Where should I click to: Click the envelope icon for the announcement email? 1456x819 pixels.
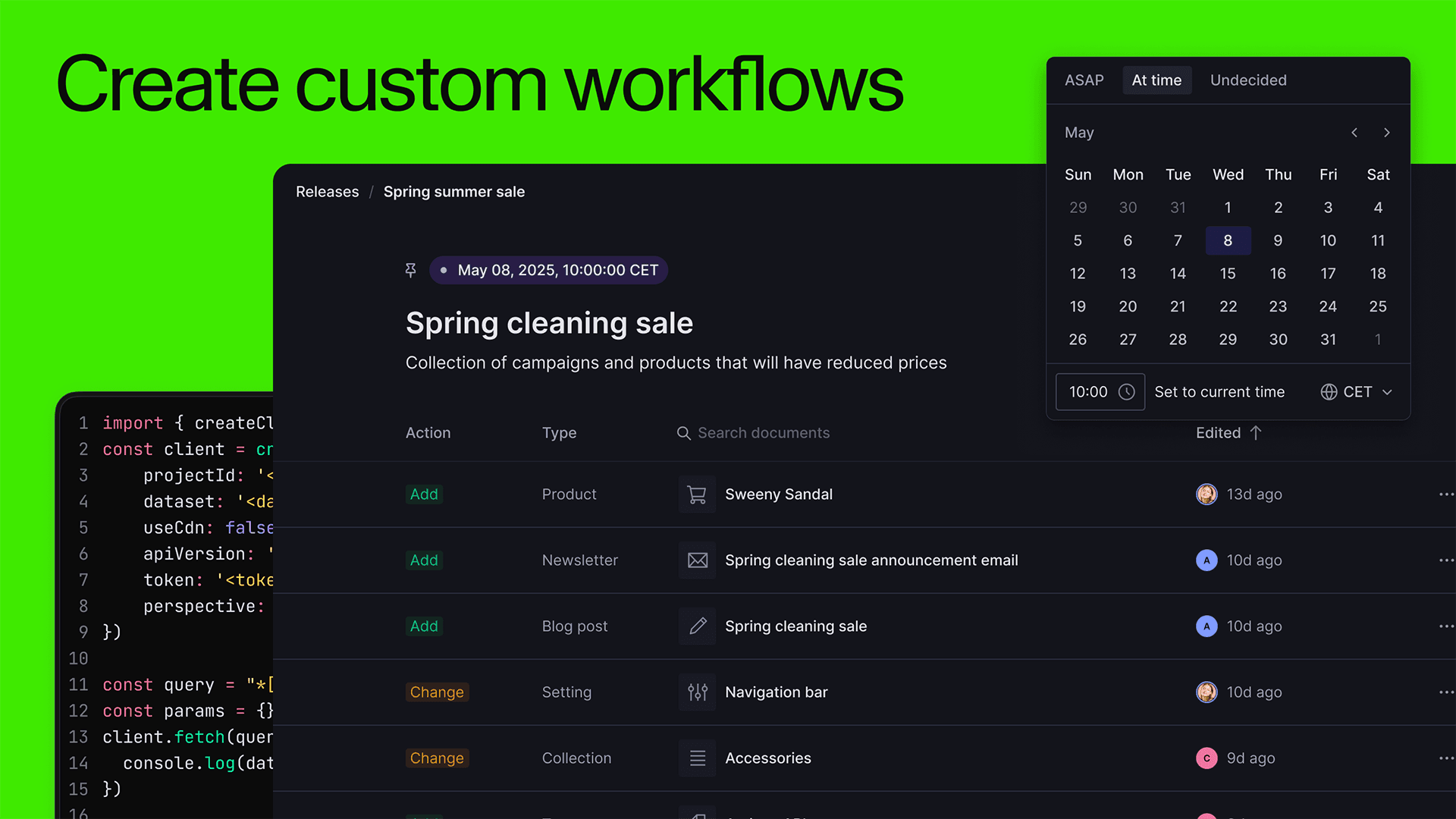pos(697,560)
